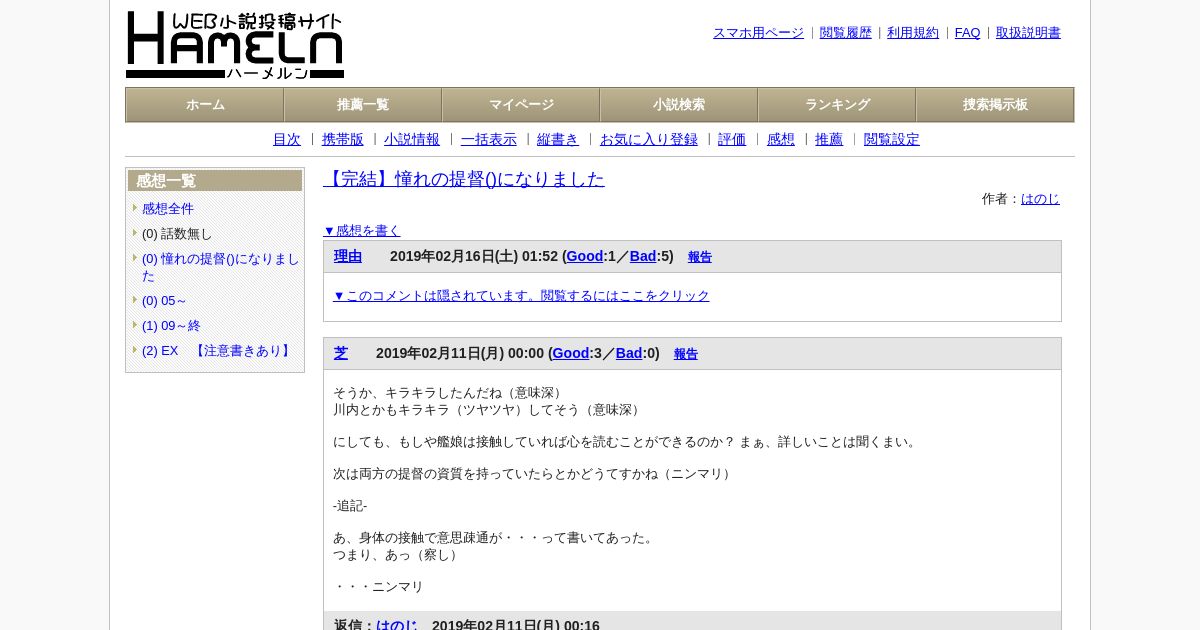Viewport: 1200px width, 630px height.
Task: Select (2) EX 【注意書きあり】 in sidebar
Action: point(218,351)
